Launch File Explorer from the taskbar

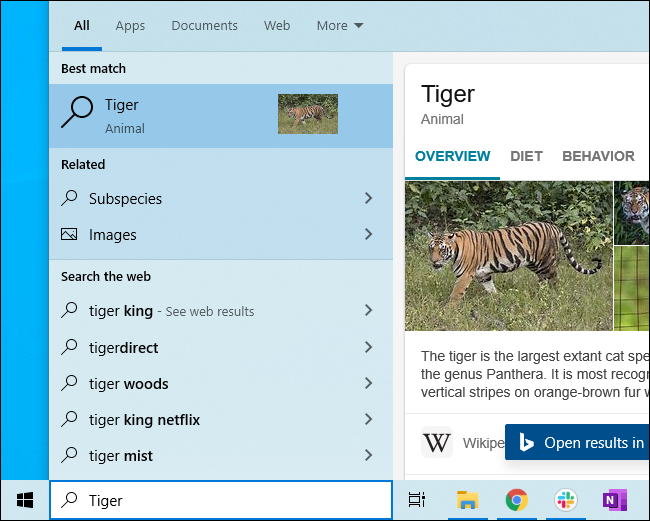pos(467,500)
